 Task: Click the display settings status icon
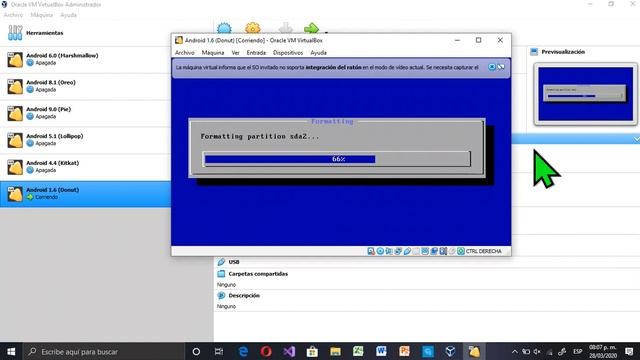(425, 251)
